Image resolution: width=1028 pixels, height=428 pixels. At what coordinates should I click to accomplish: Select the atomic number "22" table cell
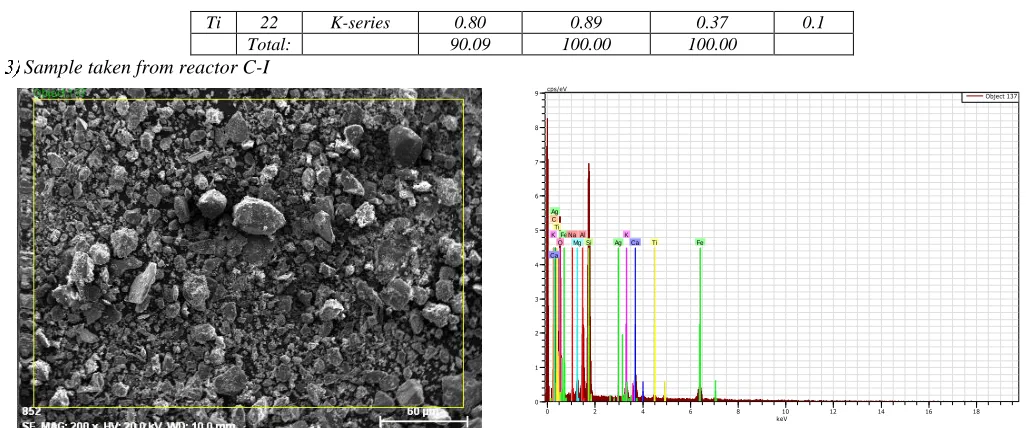point(269,22)
